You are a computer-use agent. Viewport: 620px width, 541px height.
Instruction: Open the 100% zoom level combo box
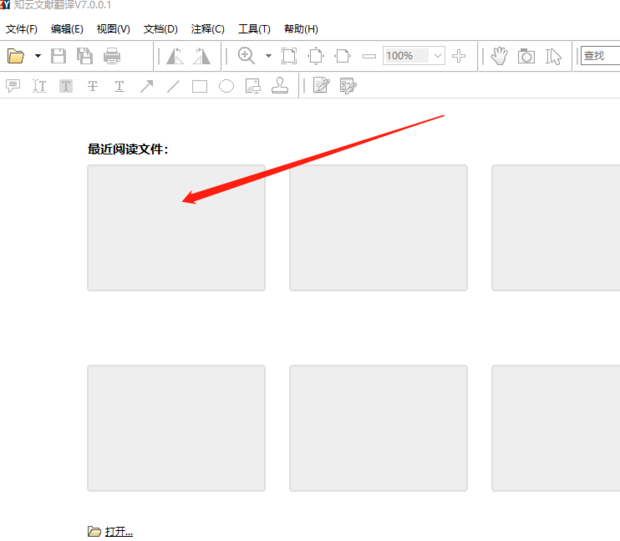click(414, 56)
